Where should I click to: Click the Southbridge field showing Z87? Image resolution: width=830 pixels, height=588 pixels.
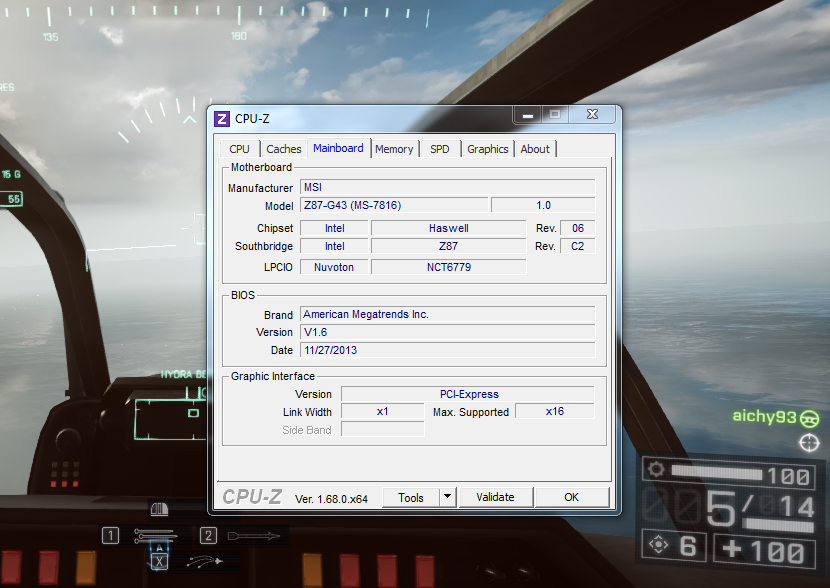449,246
